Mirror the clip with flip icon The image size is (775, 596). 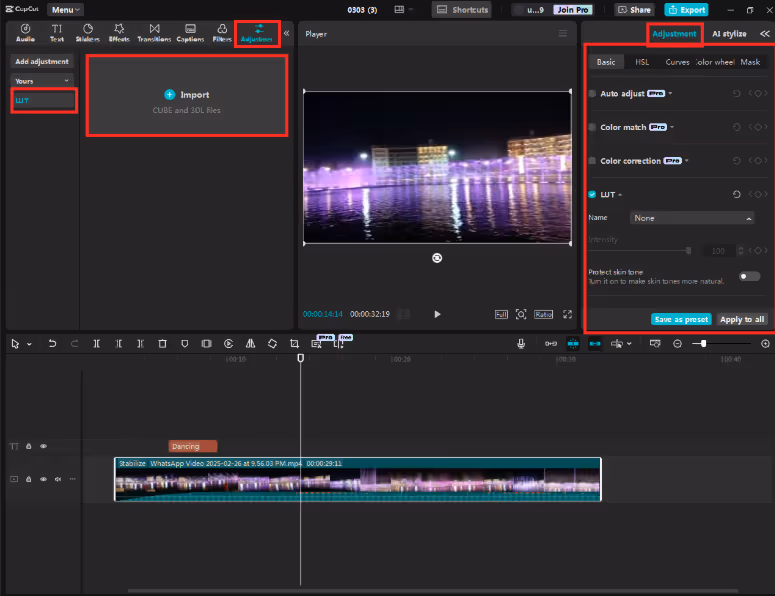pyautogui.click(x=251, y=343)
